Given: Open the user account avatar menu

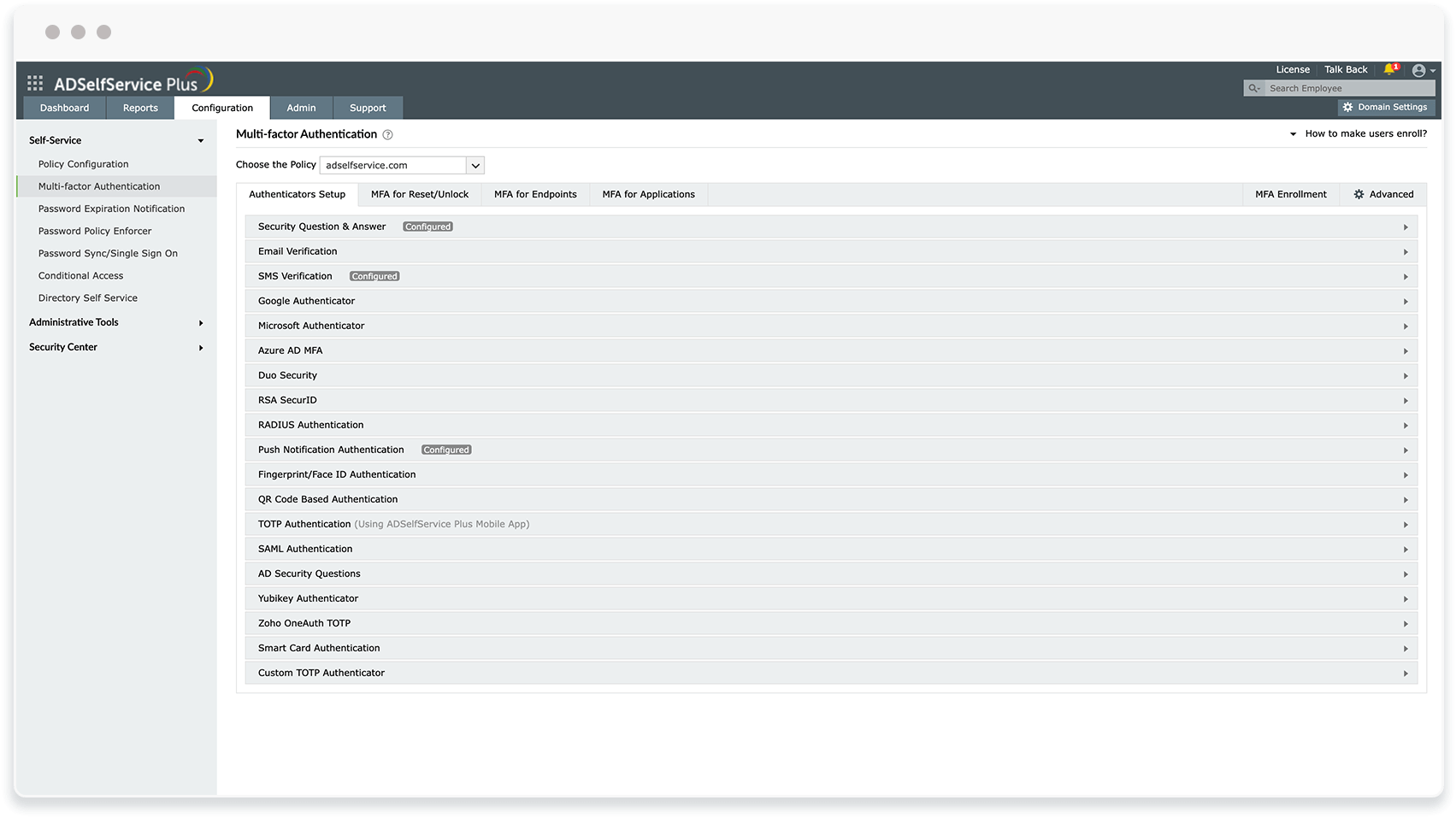Looking at the screenshot, I should coord(1424,70).
